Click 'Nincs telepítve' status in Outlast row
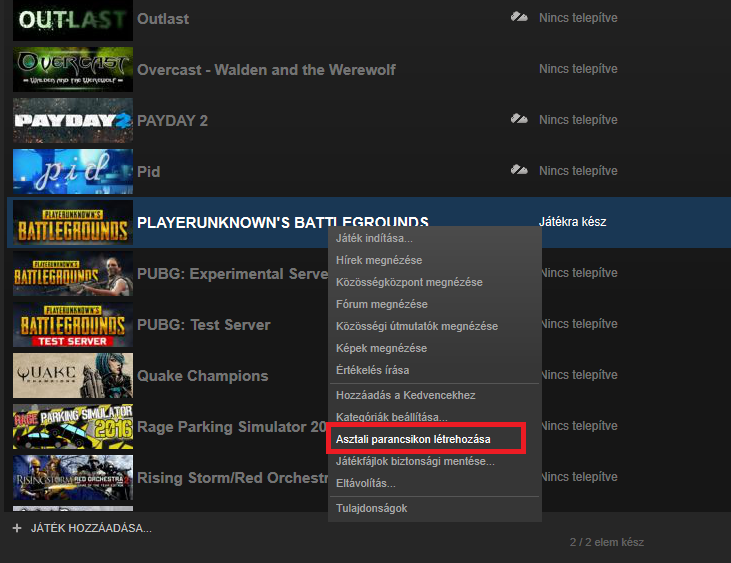731x563 pixels. click(x=578, y=18)
